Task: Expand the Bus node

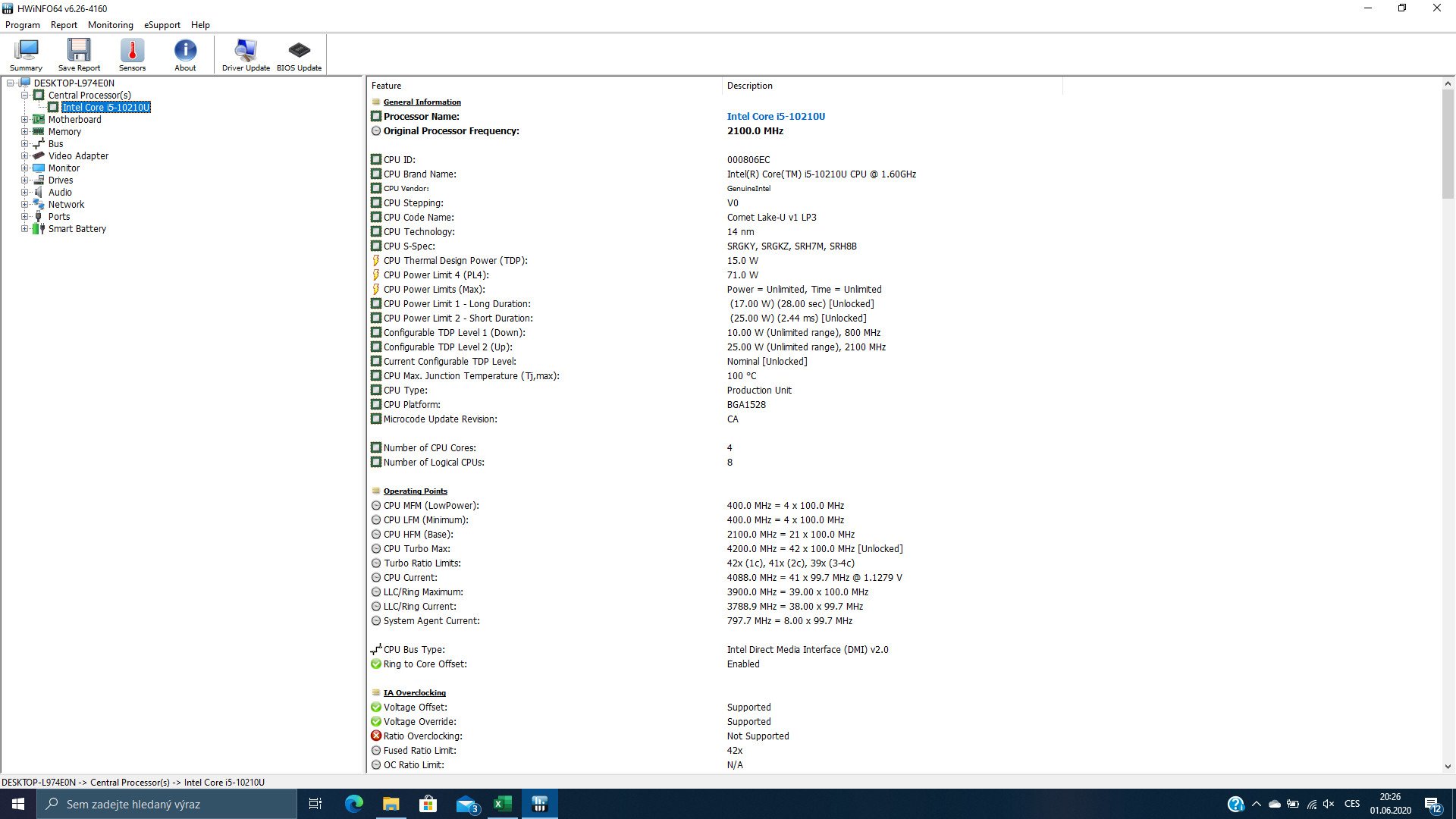Action: pos(24,144)
